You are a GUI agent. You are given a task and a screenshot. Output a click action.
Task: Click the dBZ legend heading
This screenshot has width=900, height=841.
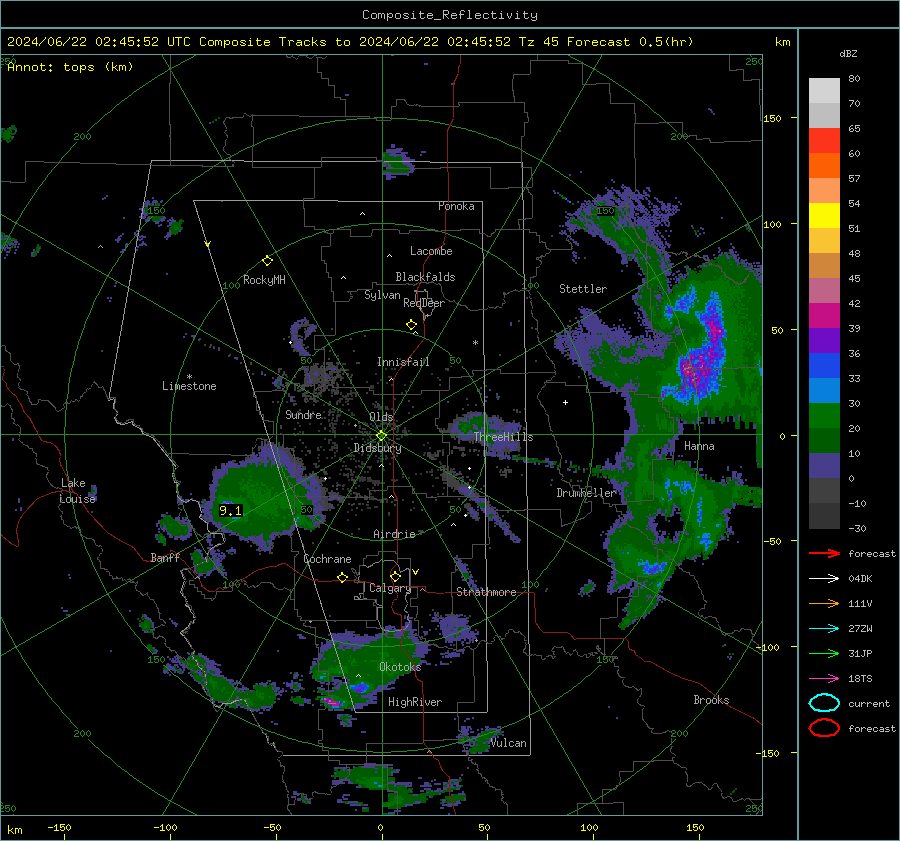[848, 53]
